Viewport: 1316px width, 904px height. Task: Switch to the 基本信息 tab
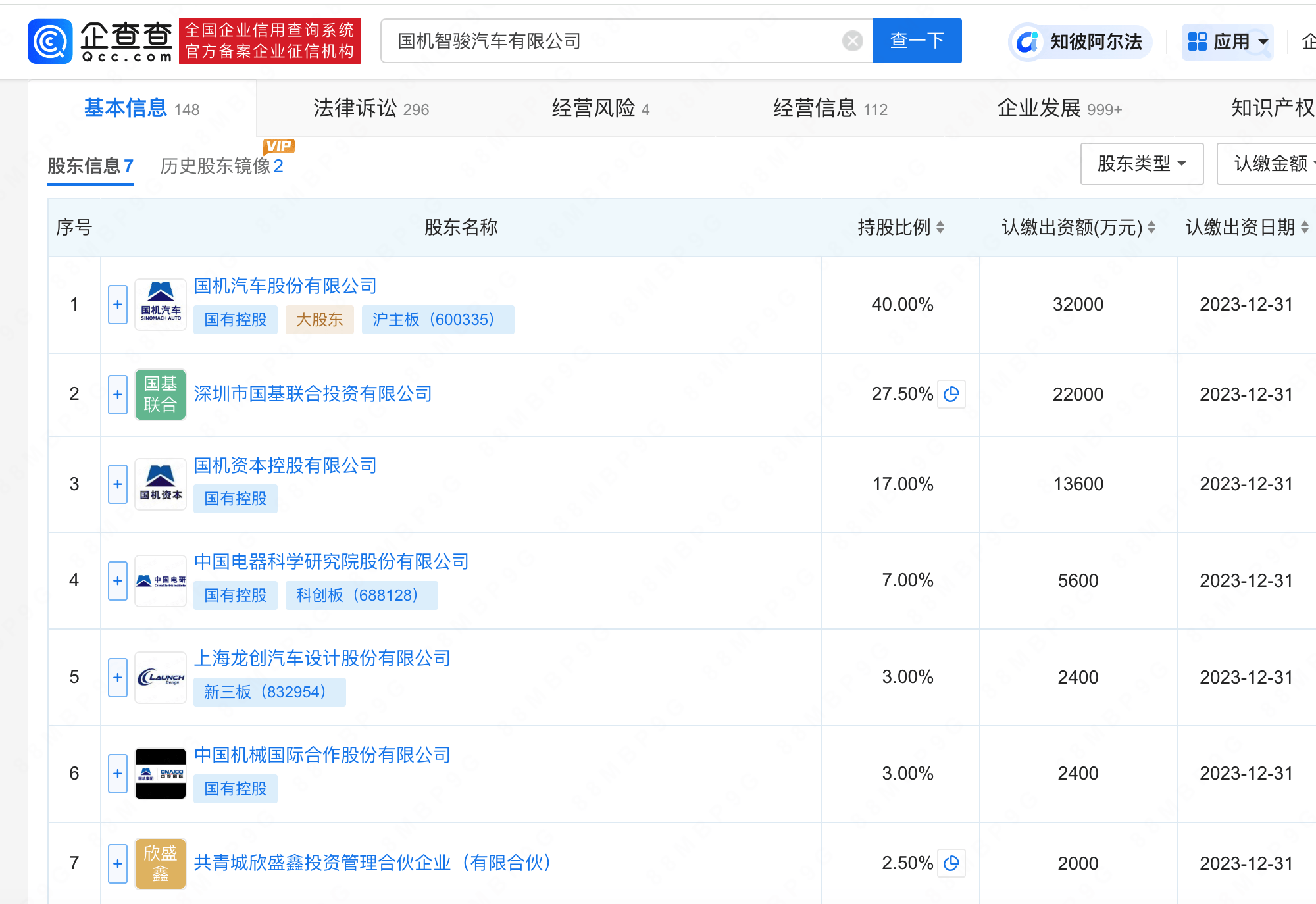pos(142,109)
